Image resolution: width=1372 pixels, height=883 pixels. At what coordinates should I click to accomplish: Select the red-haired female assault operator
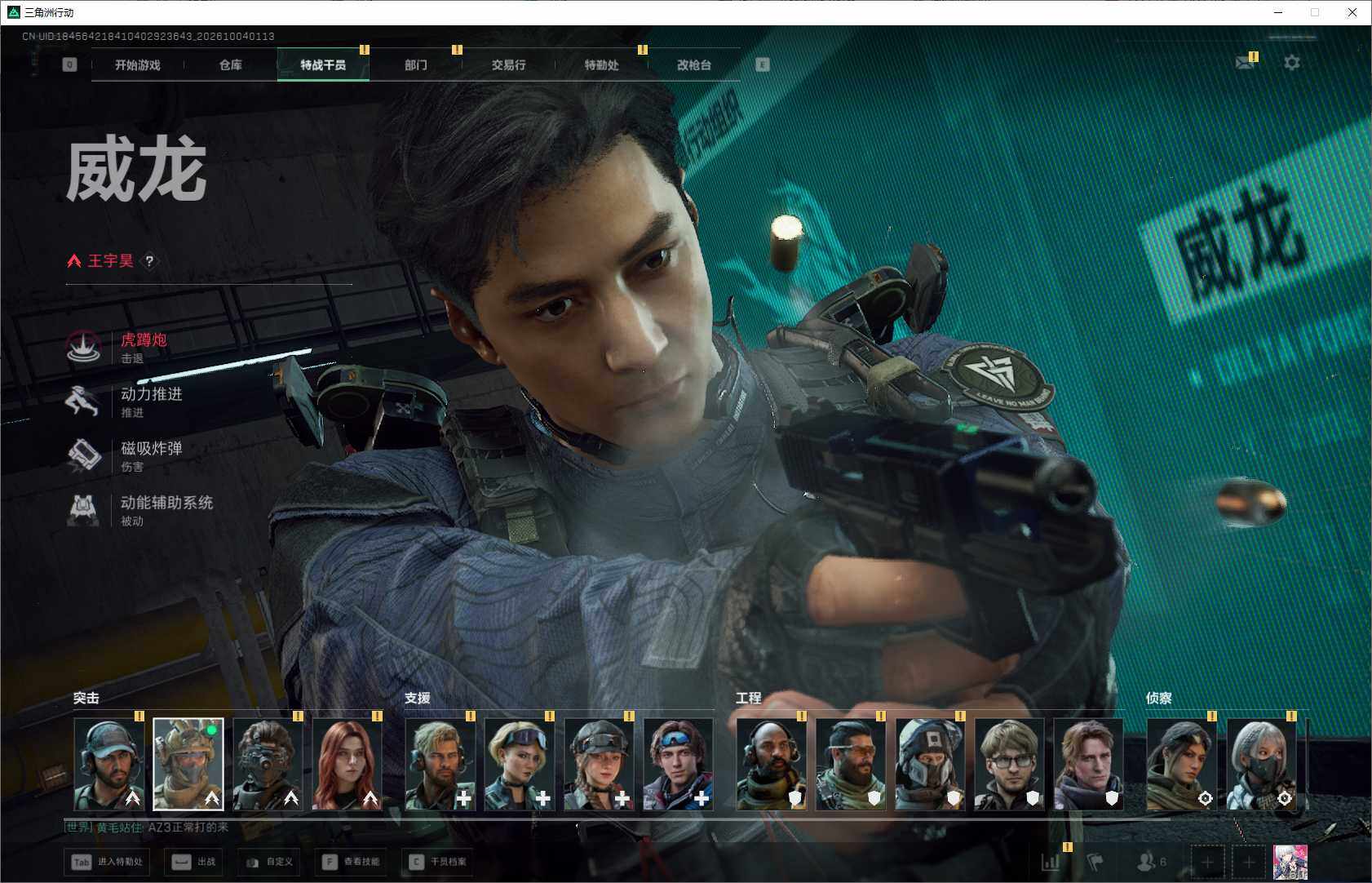(x=347, y=765)
